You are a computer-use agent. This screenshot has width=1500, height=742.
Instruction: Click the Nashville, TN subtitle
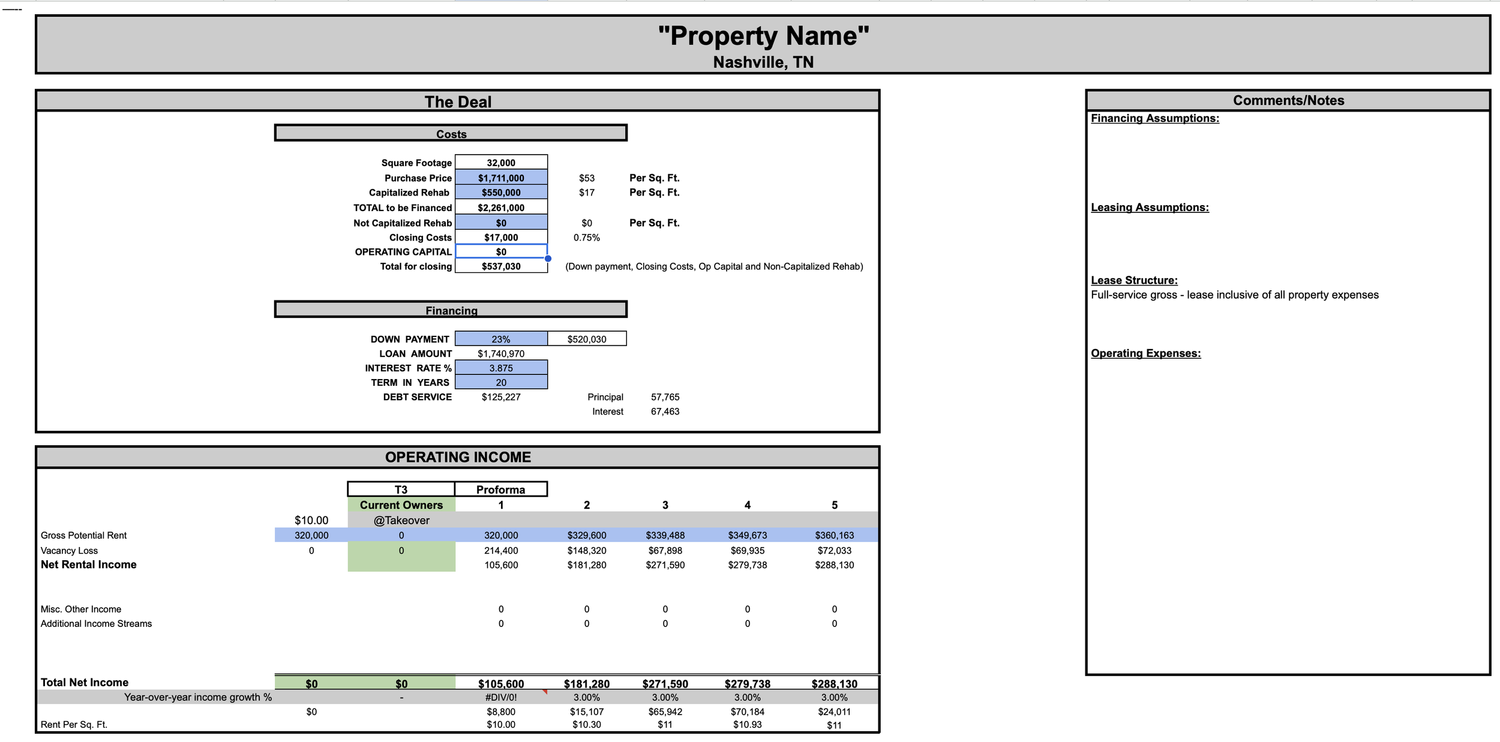[764, 62]
